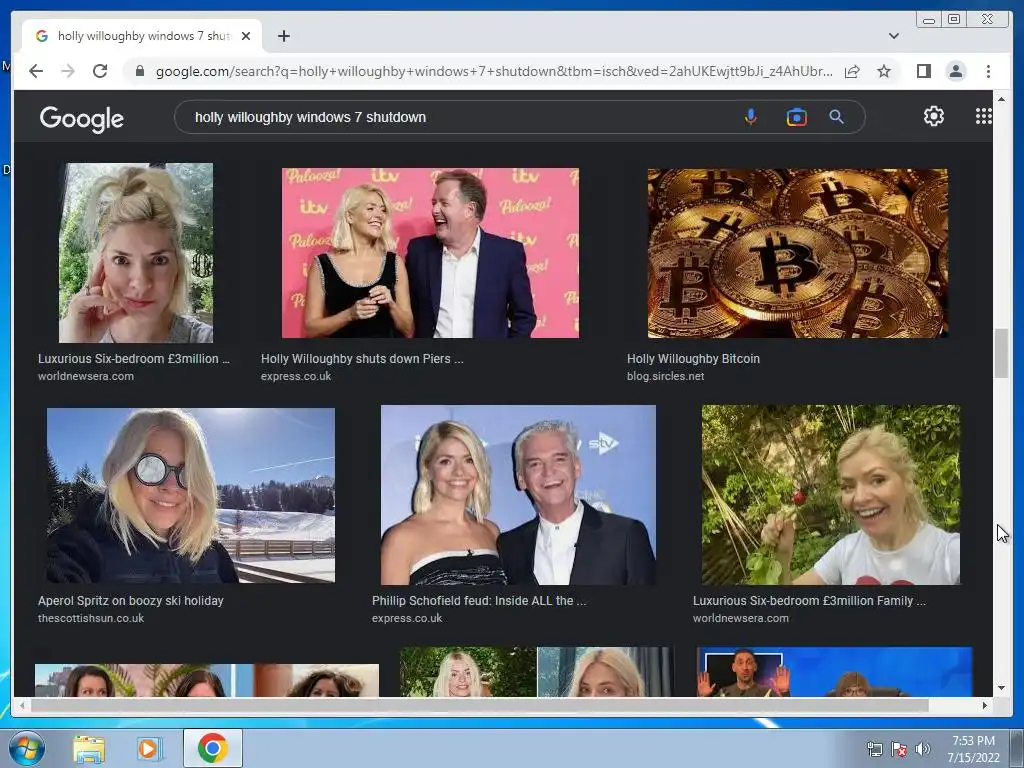The image size is (1024, 768).
Task: Open the Bitcoin coins image
Action: click(x=797, y=253)
